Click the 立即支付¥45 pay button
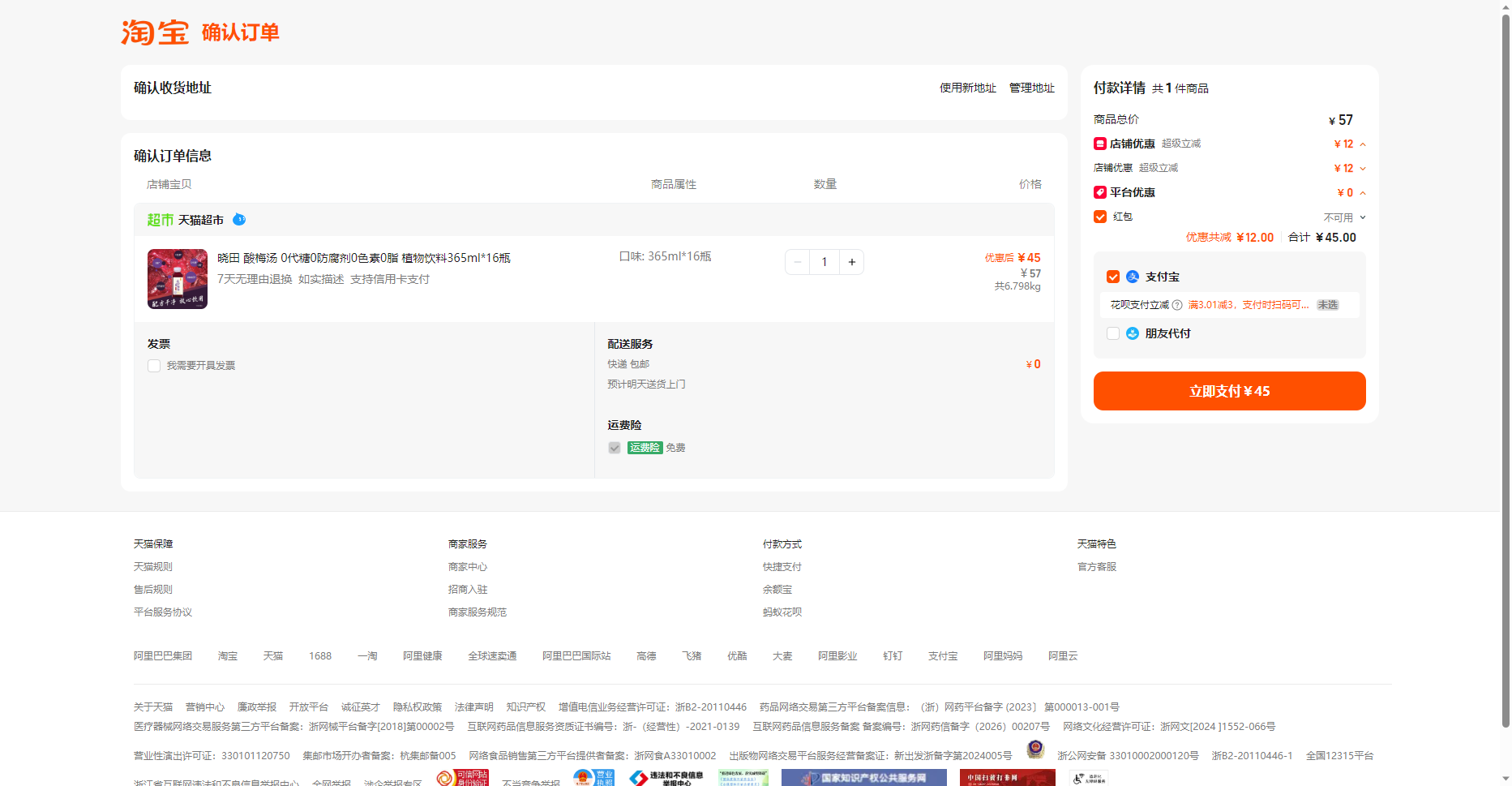This screenshot has height=786, width=1512. [x=1229, y=391]
